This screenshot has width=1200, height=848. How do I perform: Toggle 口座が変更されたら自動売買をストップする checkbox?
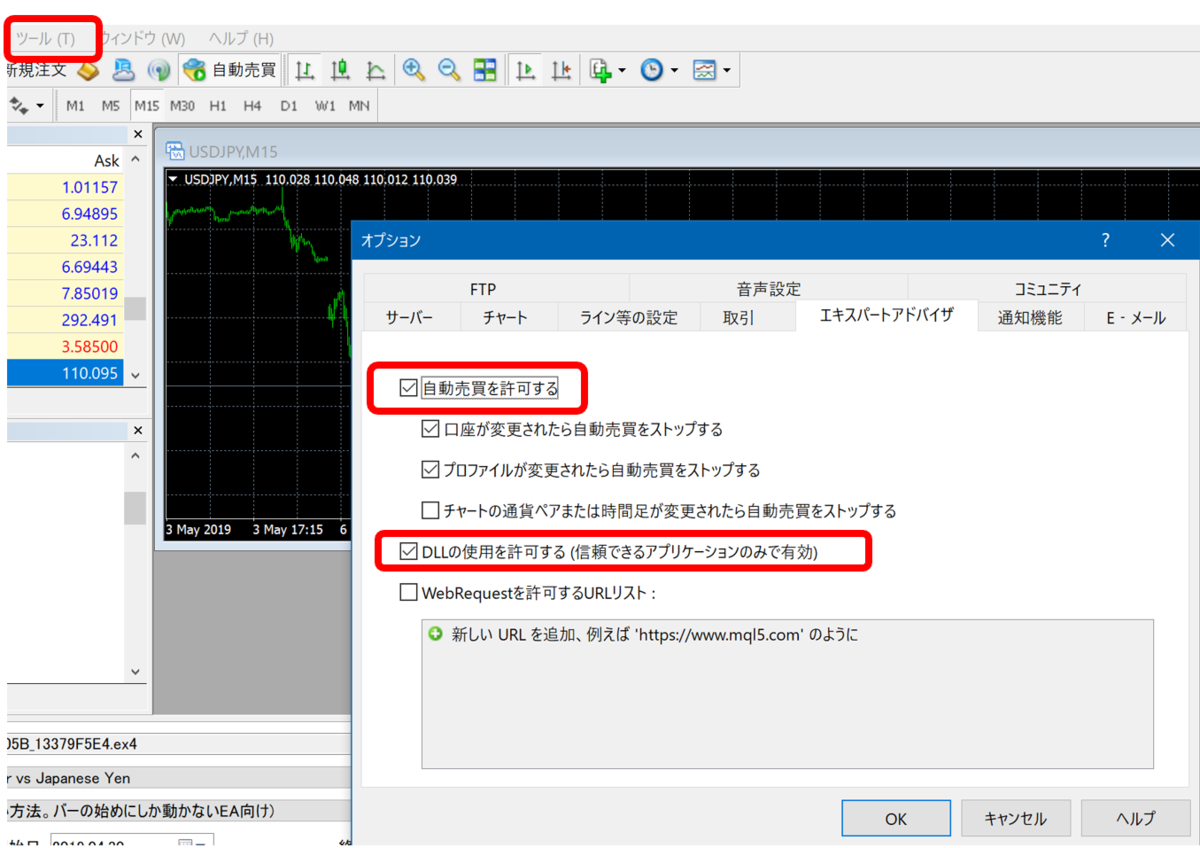click(430, 429)
